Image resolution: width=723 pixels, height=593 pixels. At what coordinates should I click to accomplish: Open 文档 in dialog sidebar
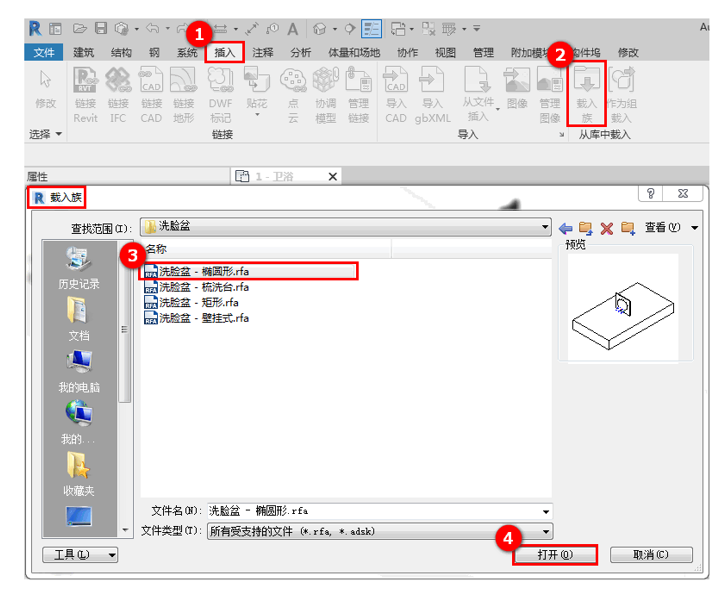(x=79, y=319)
